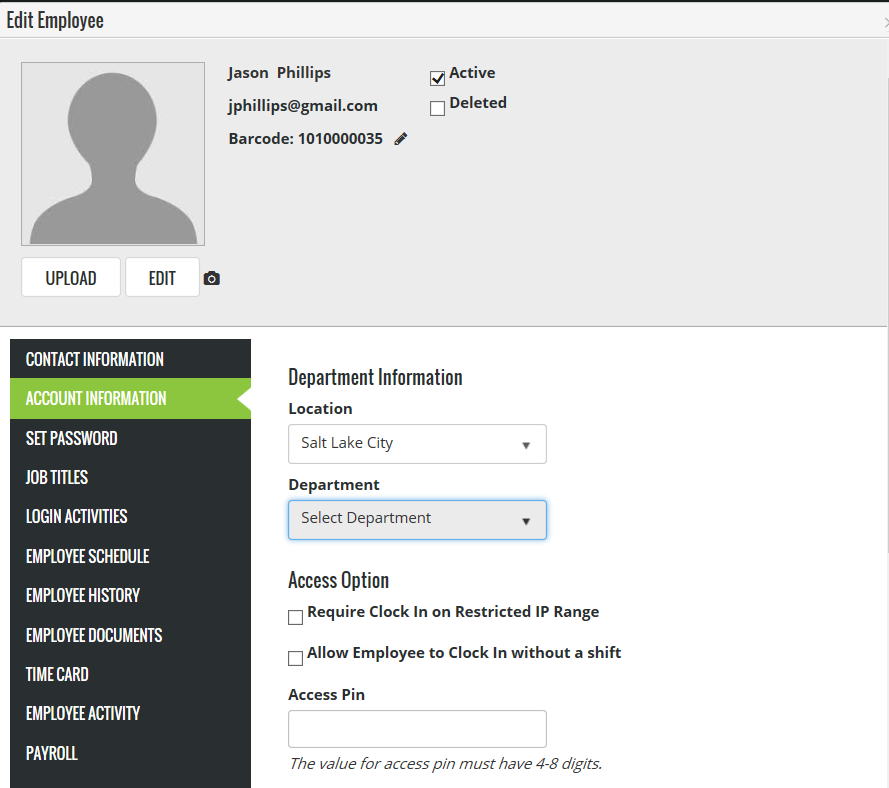Viewport: 889px width, 788px height.
Task: Click the Edit photo button
Action: (162, 278)
